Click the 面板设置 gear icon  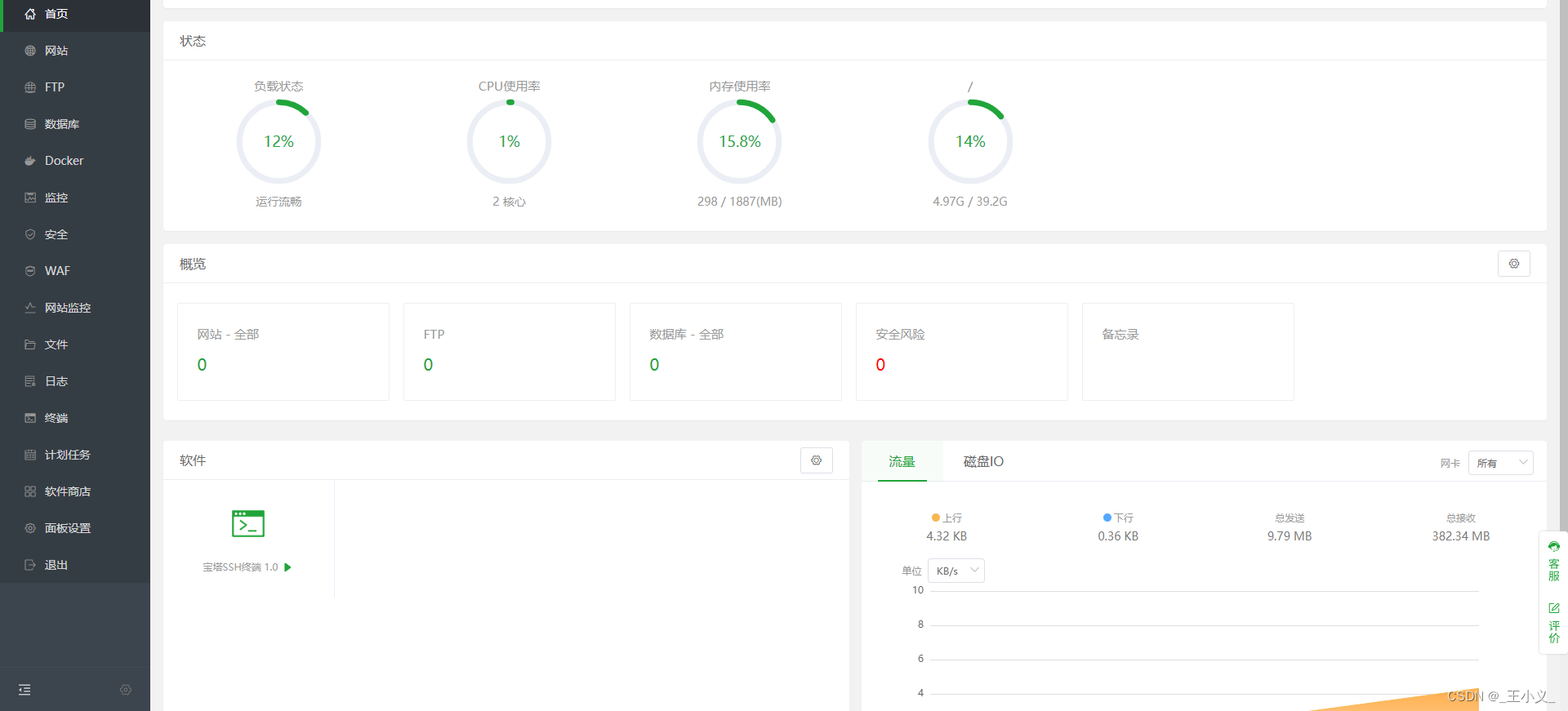[30, 528]
